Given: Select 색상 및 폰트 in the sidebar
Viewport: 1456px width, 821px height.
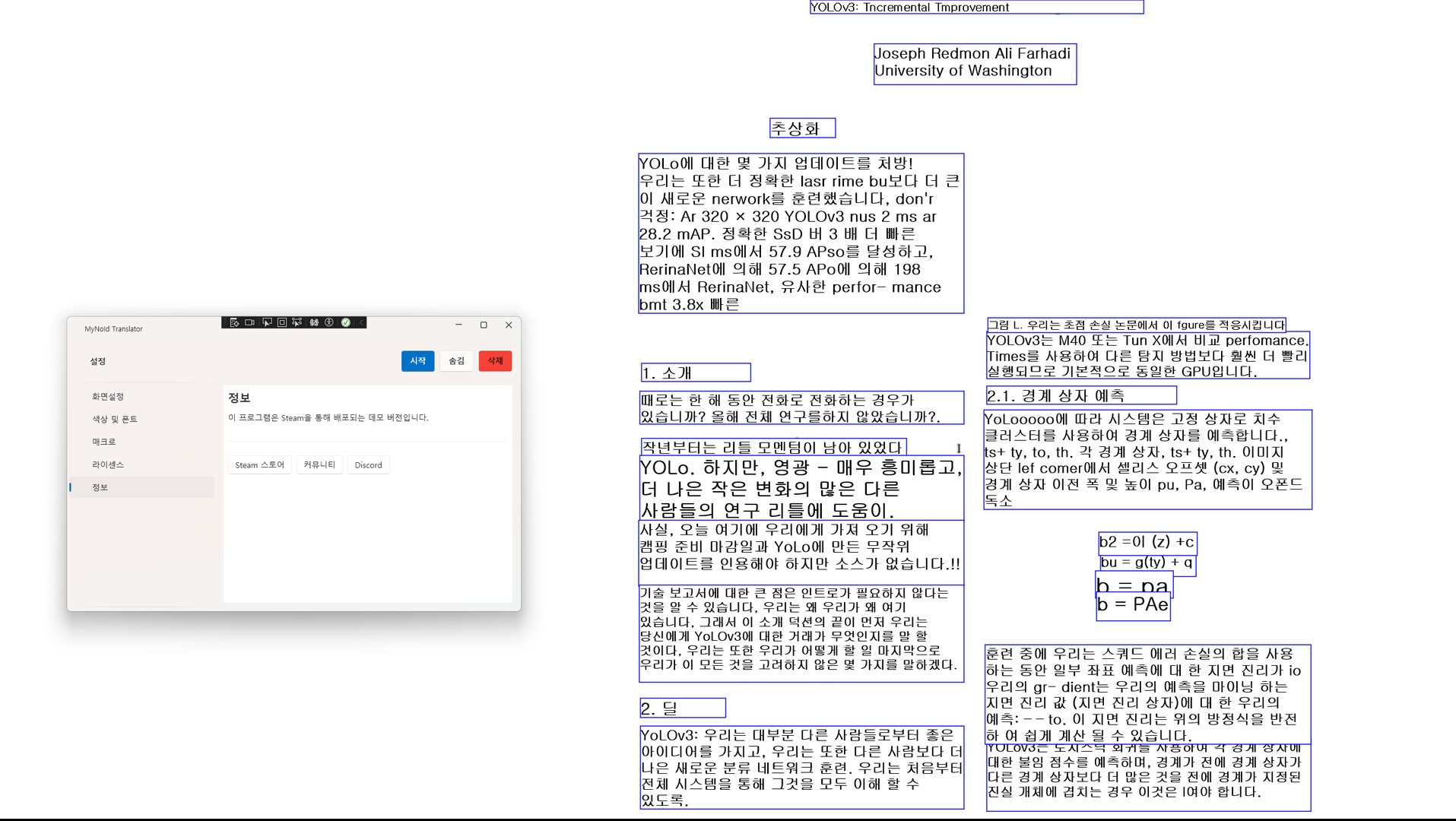Looking at the screenshot, I should click(115, 420).
